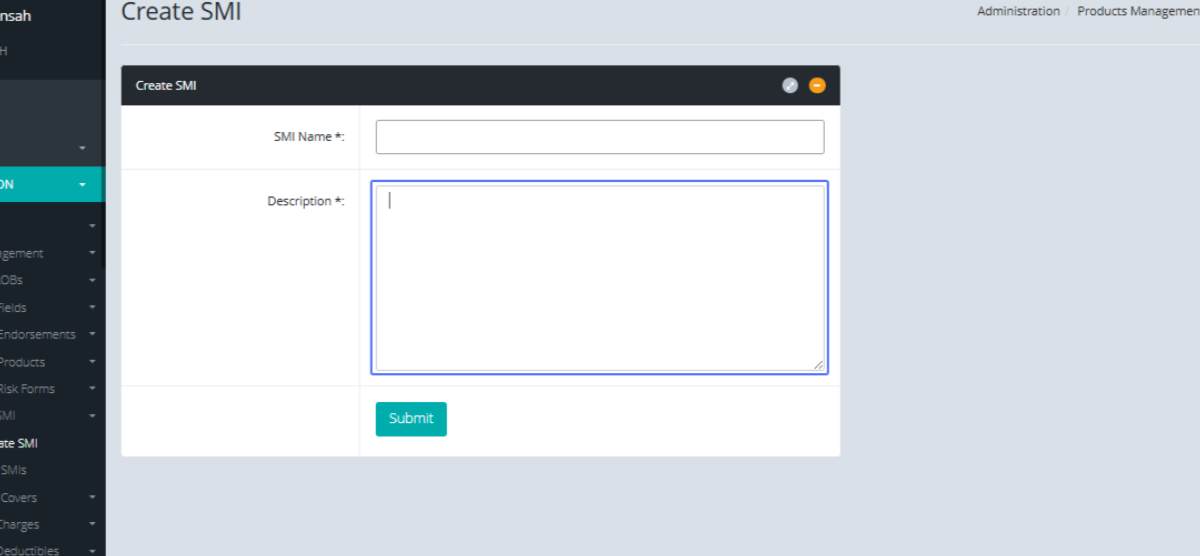Open Administration breadcrumb link
This screenshot has width=1200, height=556.
1018,12
